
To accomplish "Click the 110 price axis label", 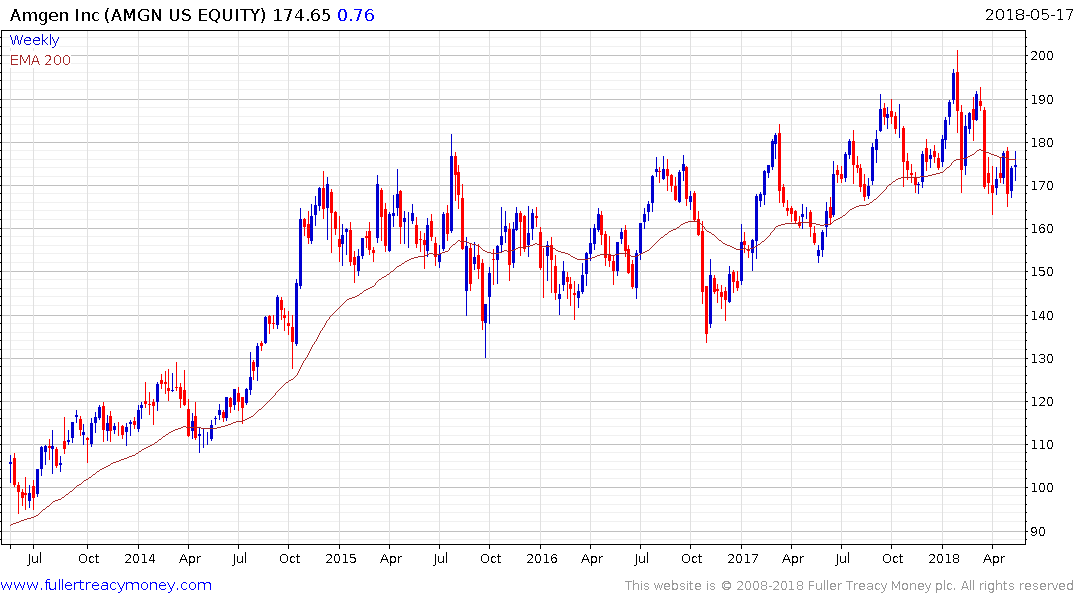I will pos(1042,444).
